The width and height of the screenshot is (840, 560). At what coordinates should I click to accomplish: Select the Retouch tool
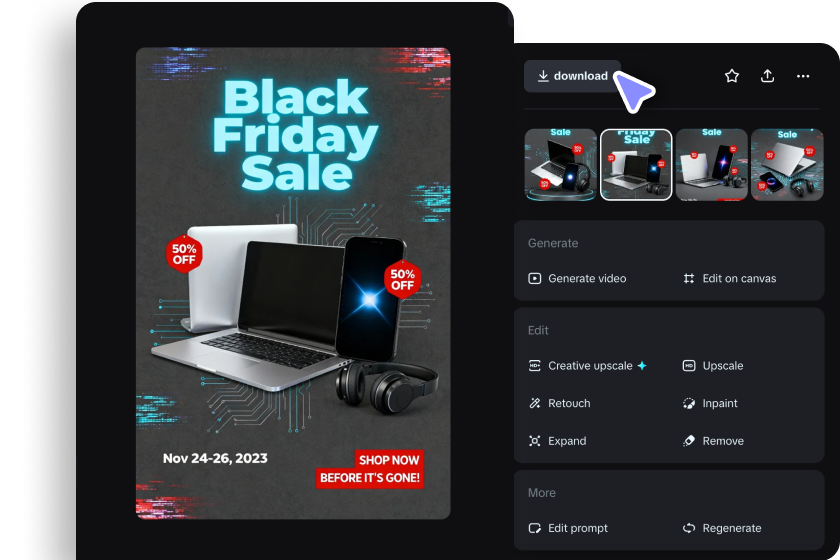coord(559,404)
